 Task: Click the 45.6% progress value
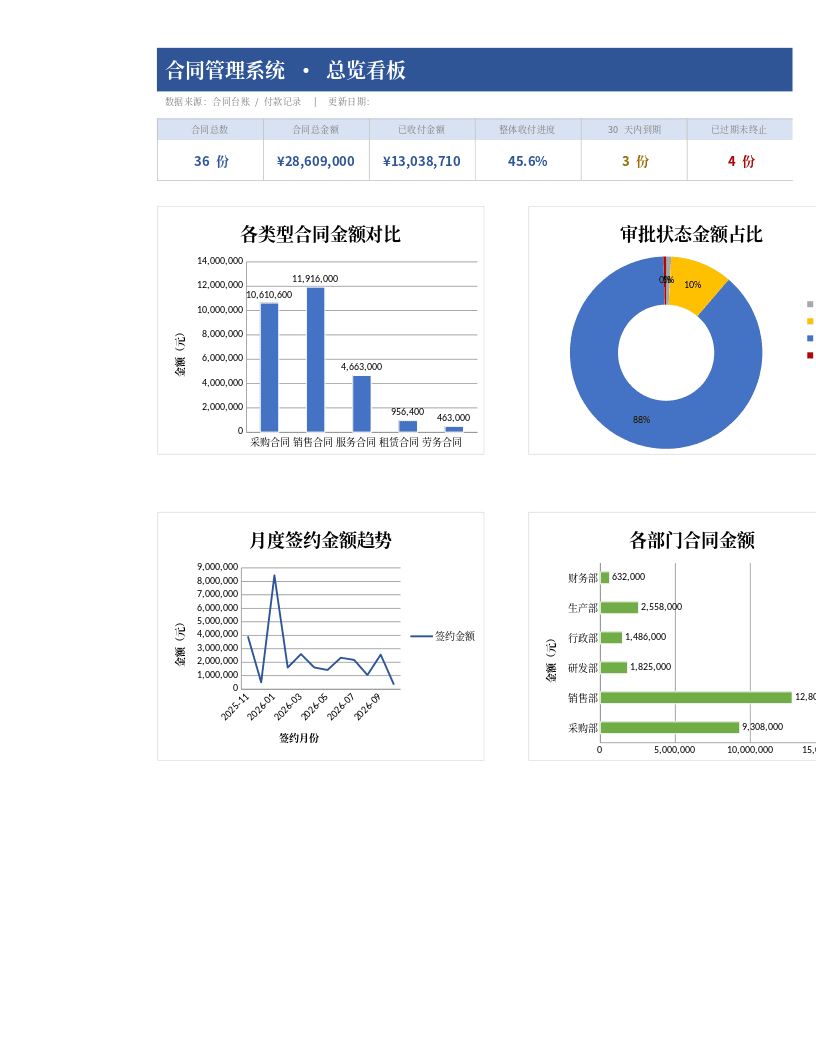click(x=528, y=161)
